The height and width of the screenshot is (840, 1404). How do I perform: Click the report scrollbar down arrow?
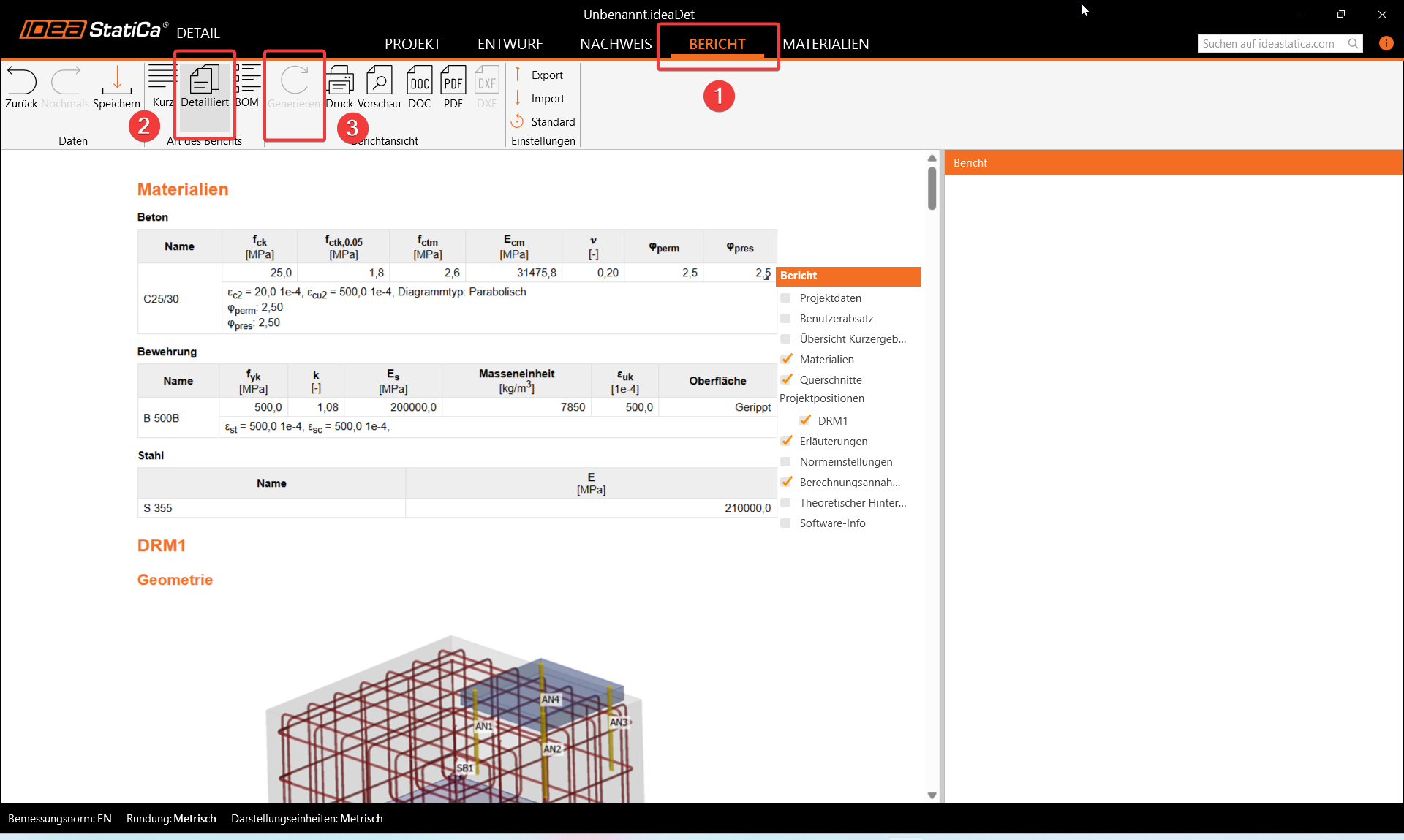pos(932,795)
